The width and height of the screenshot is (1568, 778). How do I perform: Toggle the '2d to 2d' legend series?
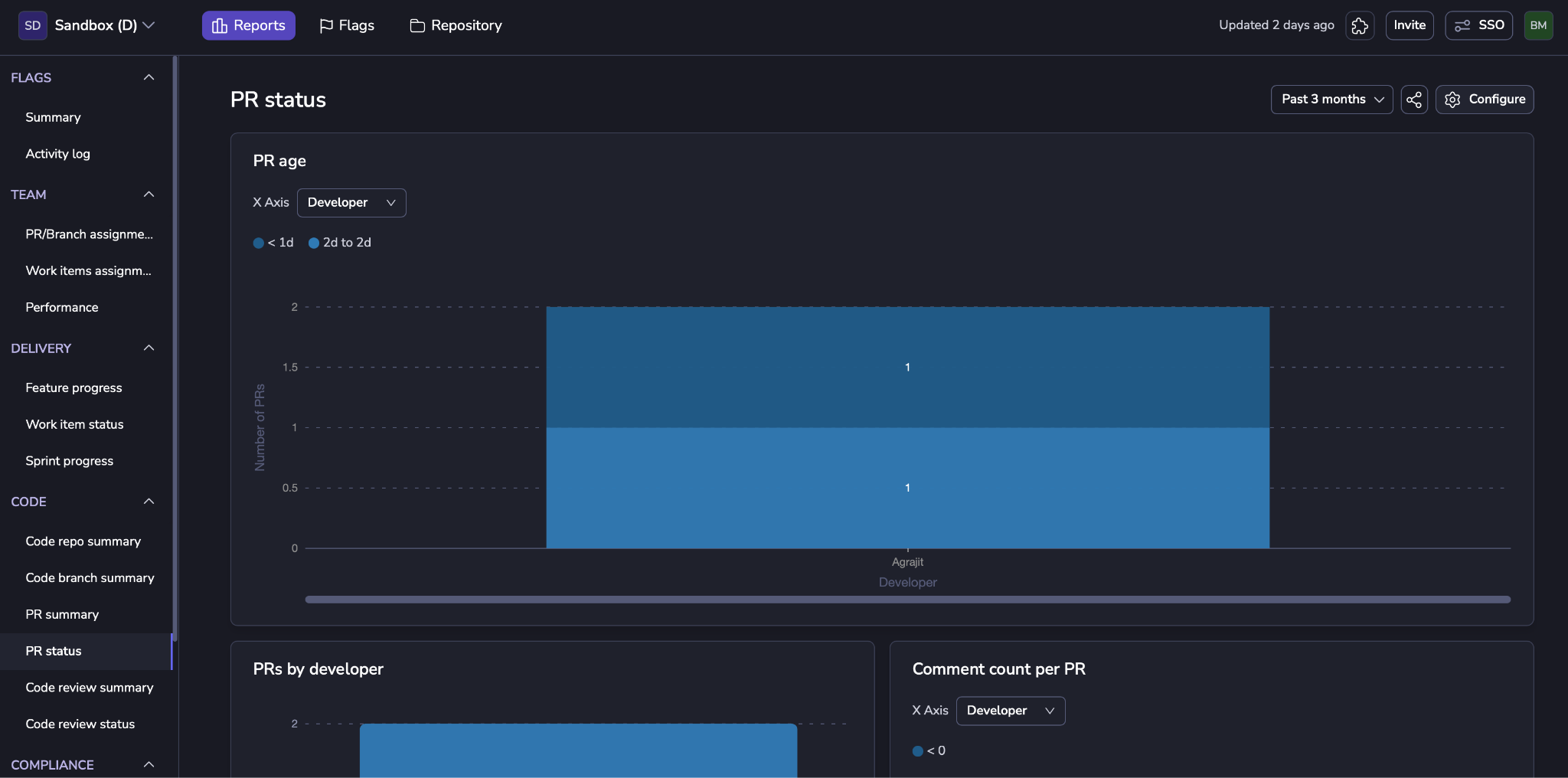click(x=340, y=243)
